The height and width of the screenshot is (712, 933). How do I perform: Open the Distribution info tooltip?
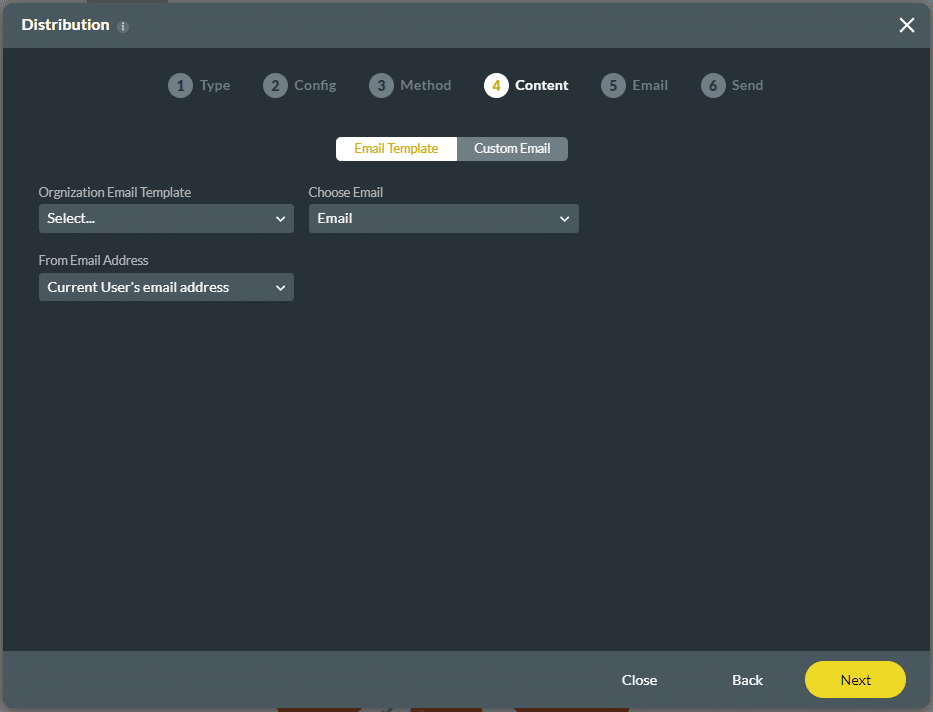click(122, 26)
